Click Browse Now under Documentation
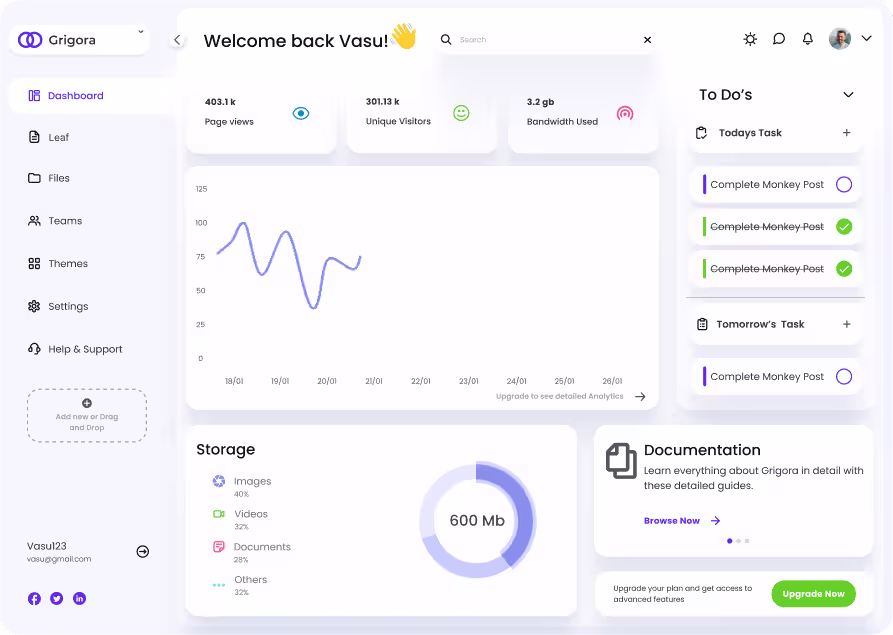Image resolution: width=893 pixels, height=635 pixels. coord(671,521)
